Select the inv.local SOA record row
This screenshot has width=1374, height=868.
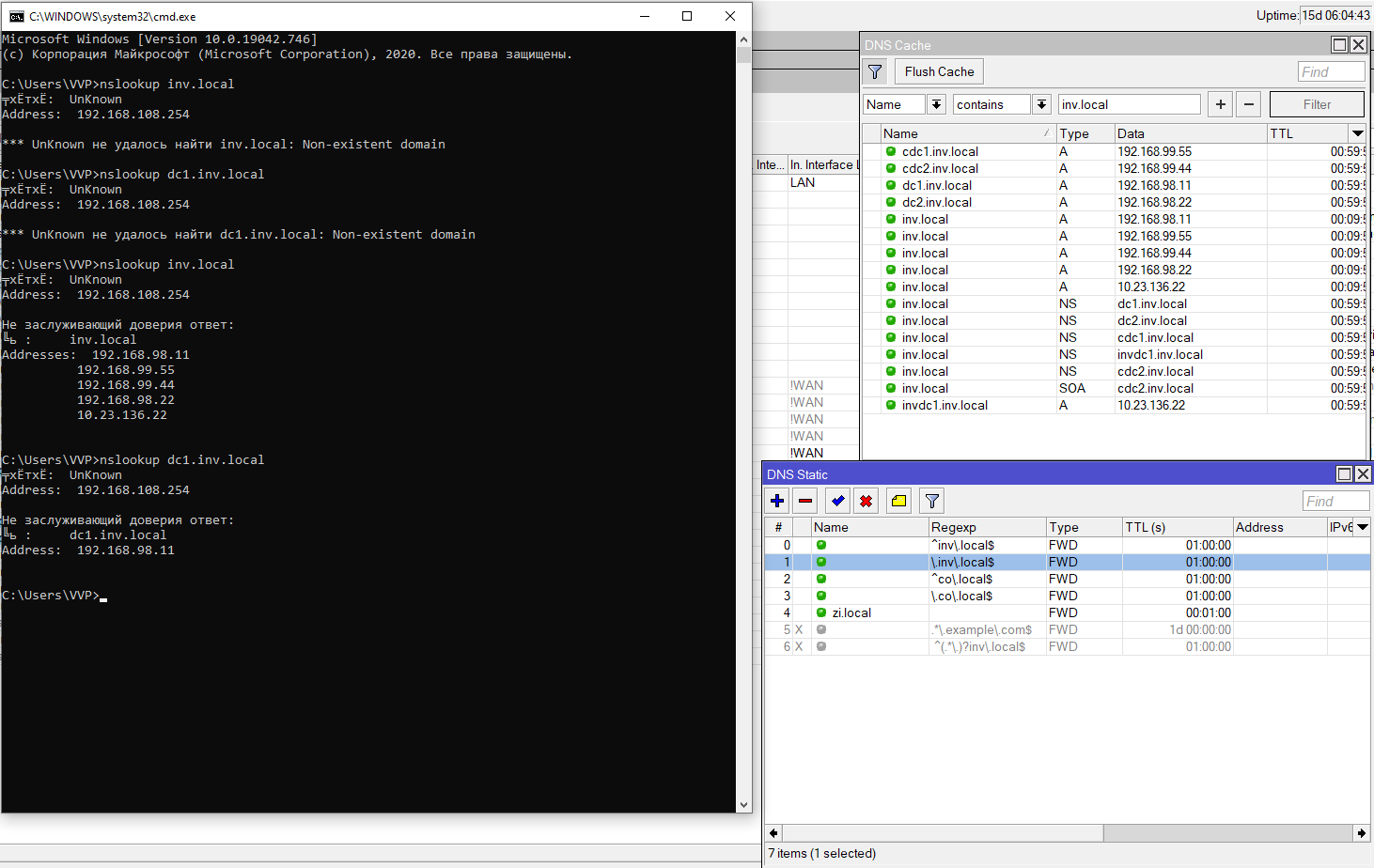point(1114,388)
